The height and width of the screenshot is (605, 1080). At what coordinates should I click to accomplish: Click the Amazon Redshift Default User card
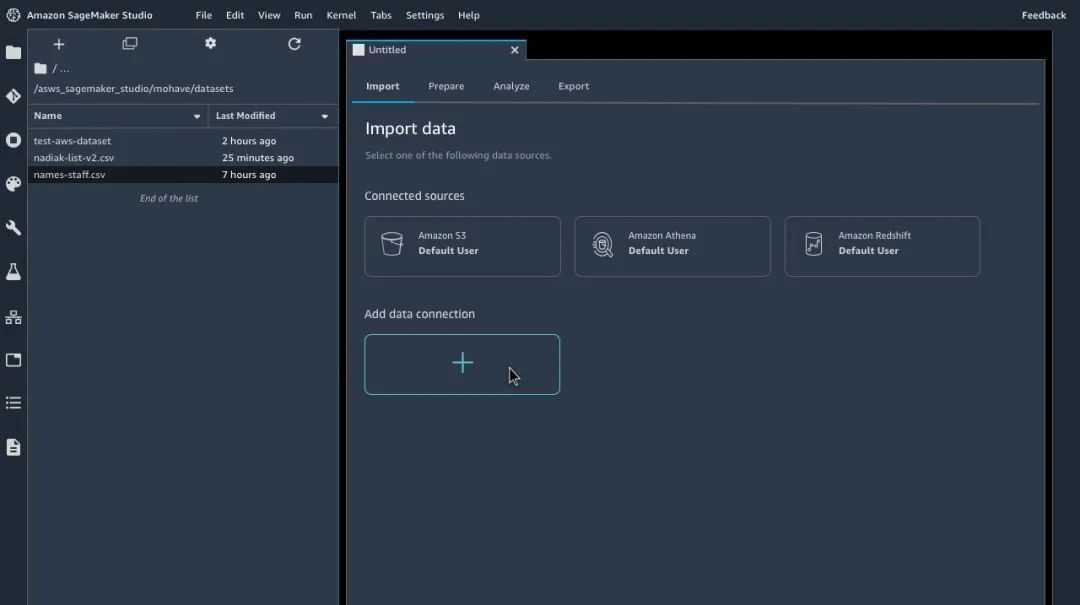882,246
